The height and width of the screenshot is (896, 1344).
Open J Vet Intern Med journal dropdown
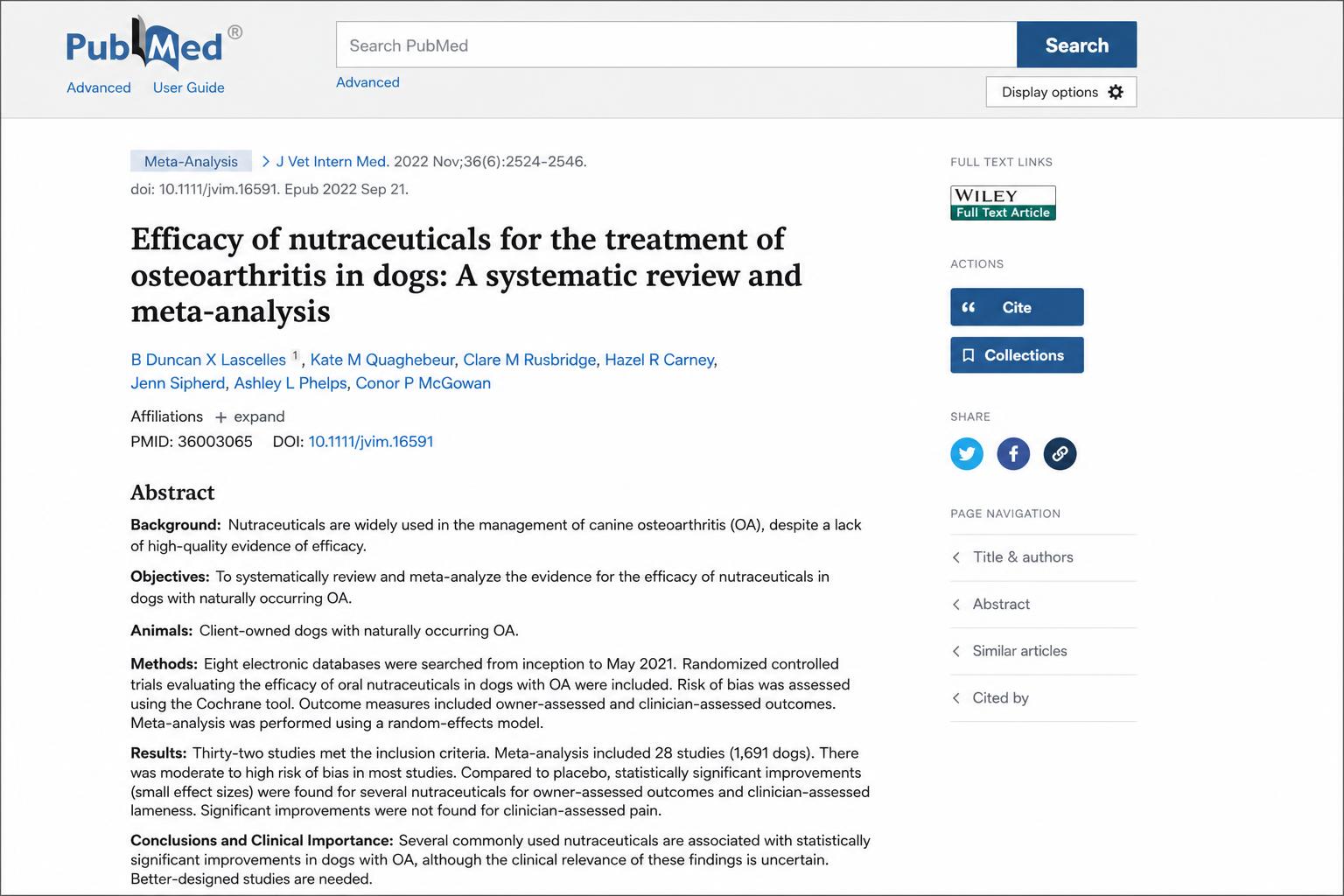click(x=325, y=161)
